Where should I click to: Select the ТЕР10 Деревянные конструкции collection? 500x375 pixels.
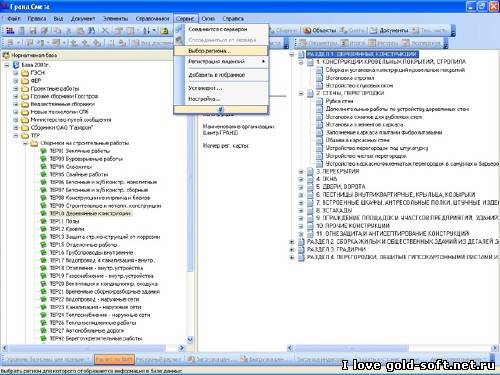90,213
